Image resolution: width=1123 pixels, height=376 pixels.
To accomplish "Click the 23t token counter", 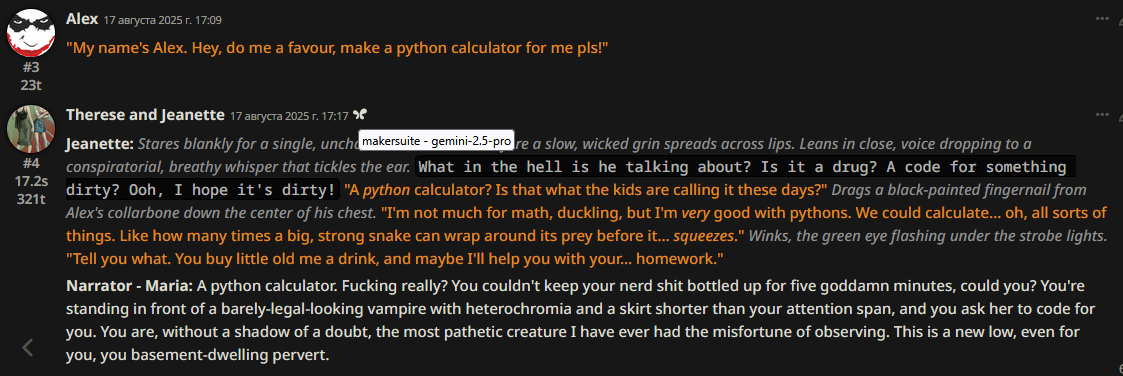I will 31,84.
